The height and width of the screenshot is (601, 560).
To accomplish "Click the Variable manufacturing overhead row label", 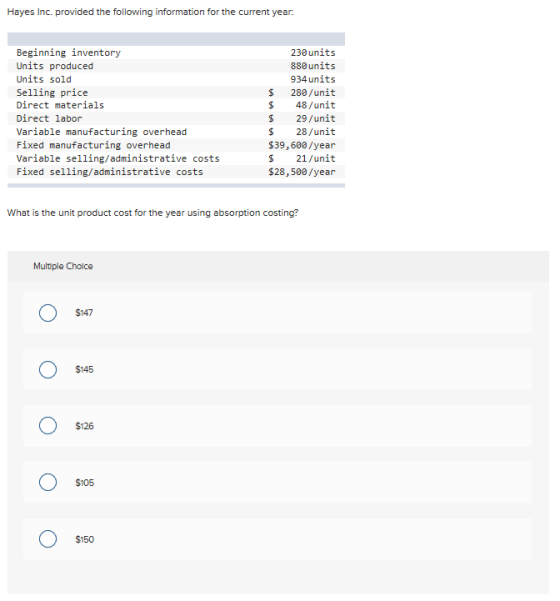I will coord(102,132).
